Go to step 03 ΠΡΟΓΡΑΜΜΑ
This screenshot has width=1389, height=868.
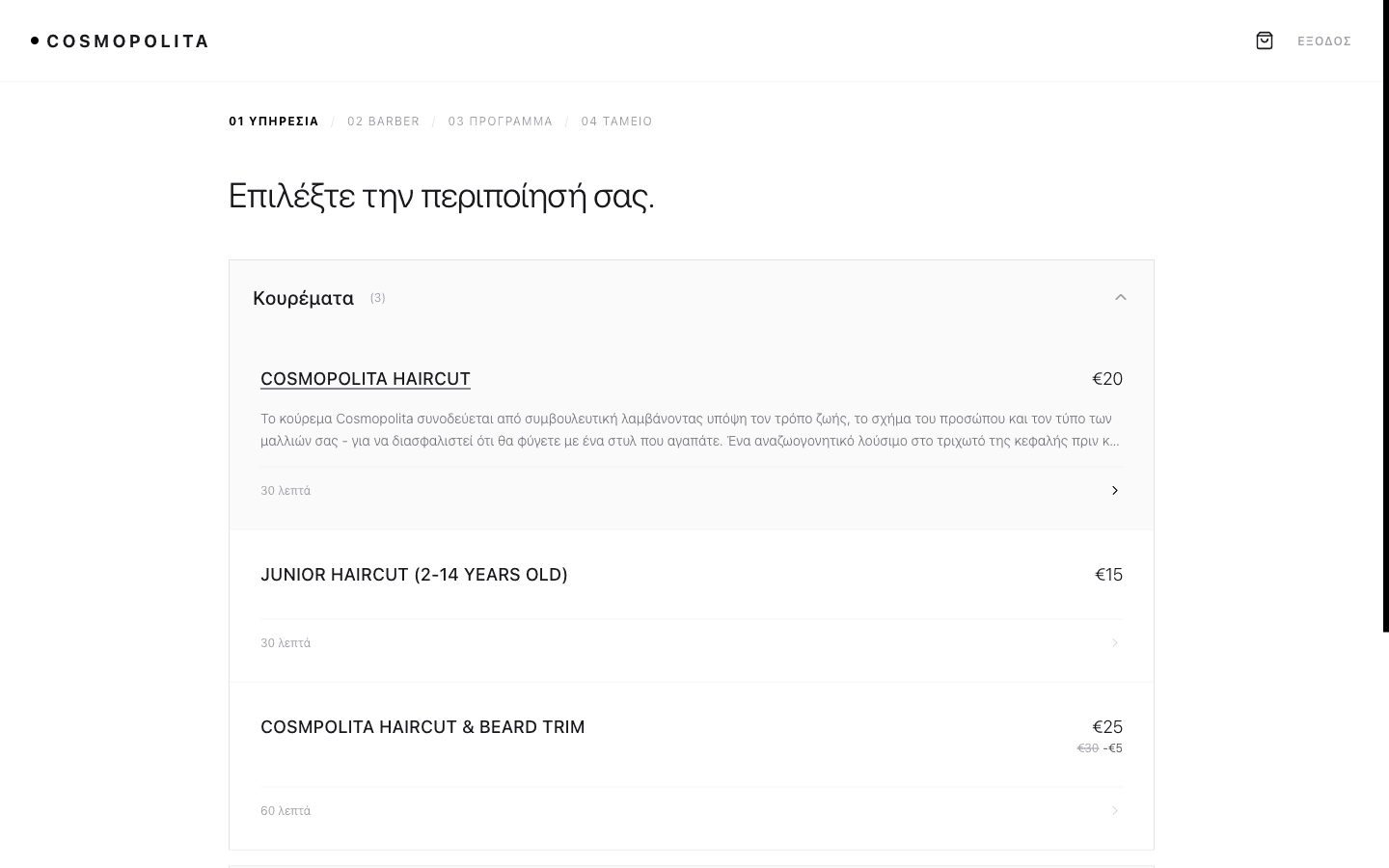pyautogui.click(x=501, y=122)
